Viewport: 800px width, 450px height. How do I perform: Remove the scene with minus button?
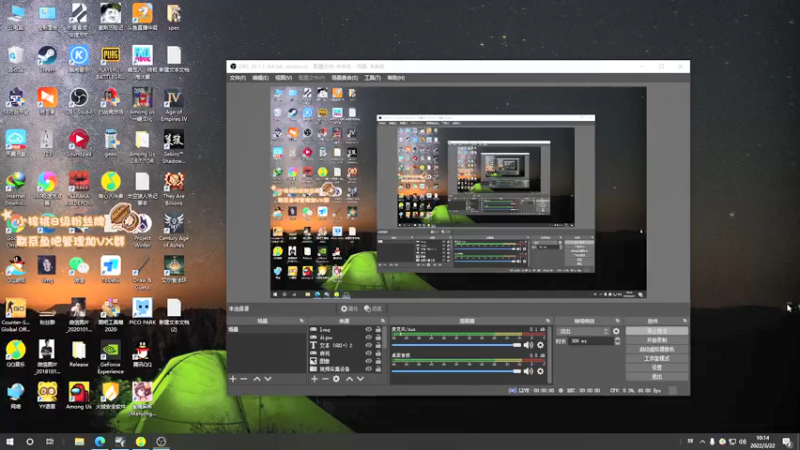pos(244,379)
